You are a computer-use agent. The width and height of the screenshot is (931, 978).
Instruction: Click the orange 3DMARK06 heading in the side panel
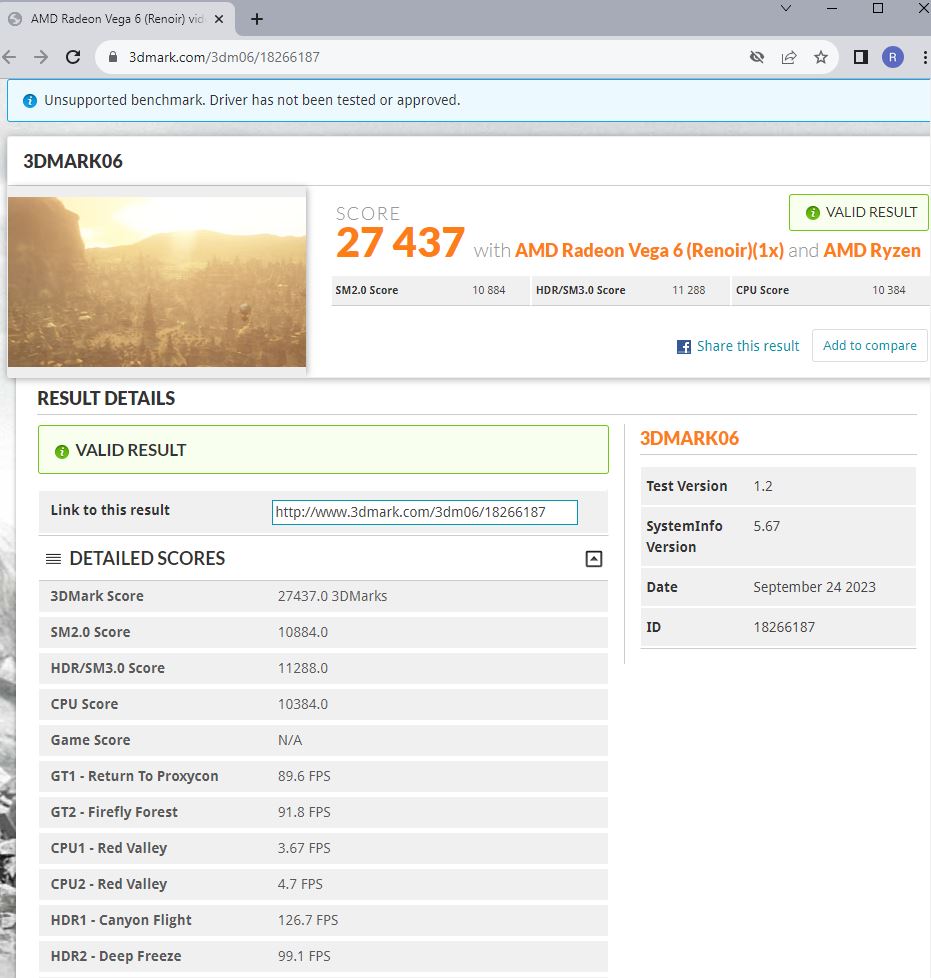(x=689, y=438)
